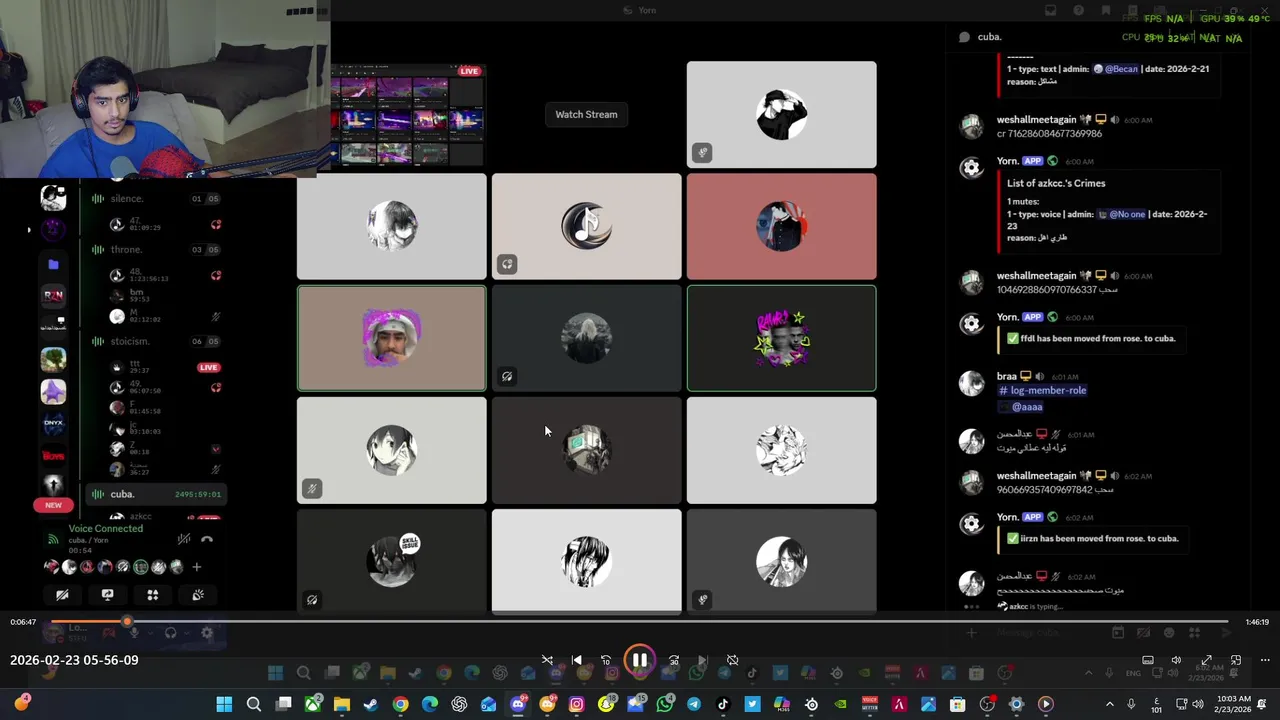
Task: Select the tile with the music note avatar
Action: click(x=586, y=226)
